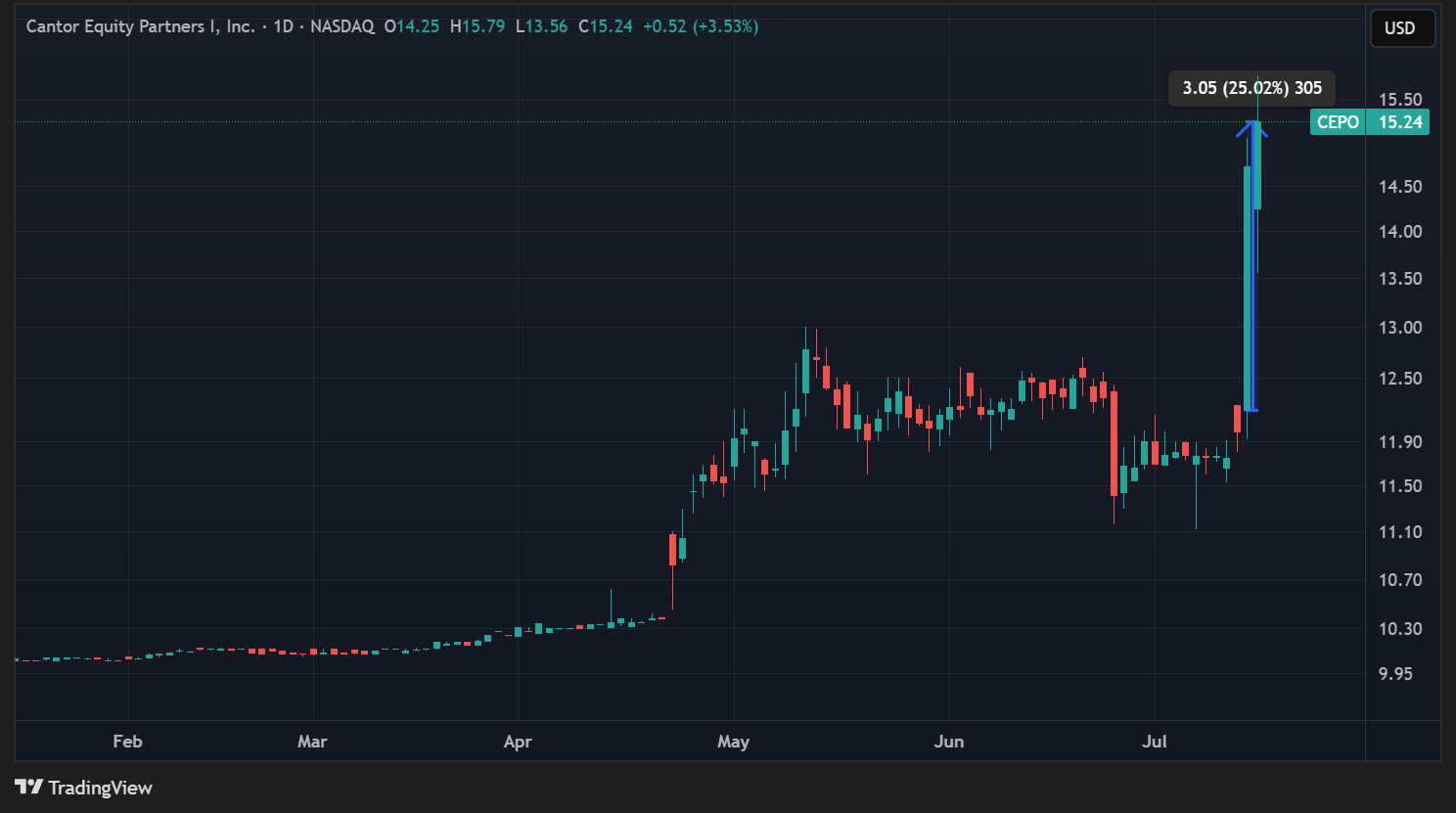
Task: Click the 1D interval in chart header
Action: [x=284, y=26]
